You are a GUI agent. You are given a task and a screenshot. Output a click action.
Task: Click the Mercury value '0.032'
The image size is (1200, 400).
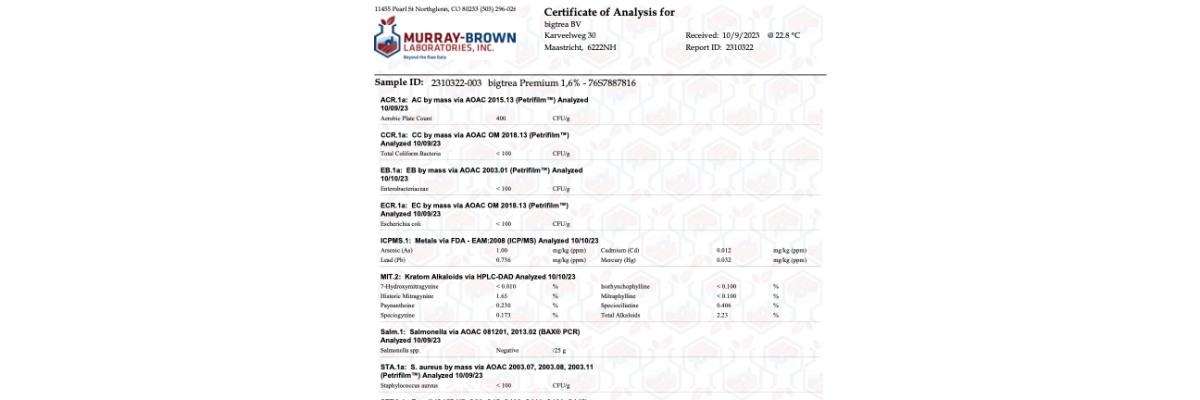pos(724,259)
